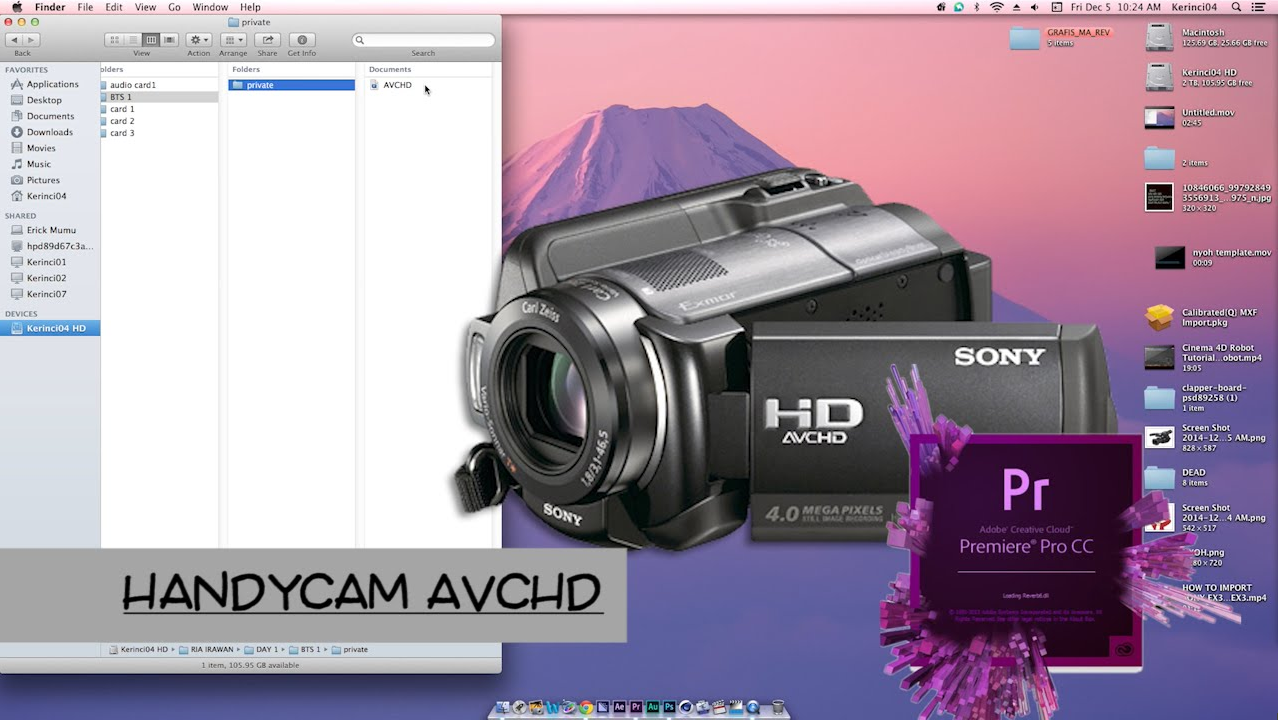Open Bluetooth menu bar icon
The height and width of the screenshot is (720, 1278).
[x=977, y=7]
